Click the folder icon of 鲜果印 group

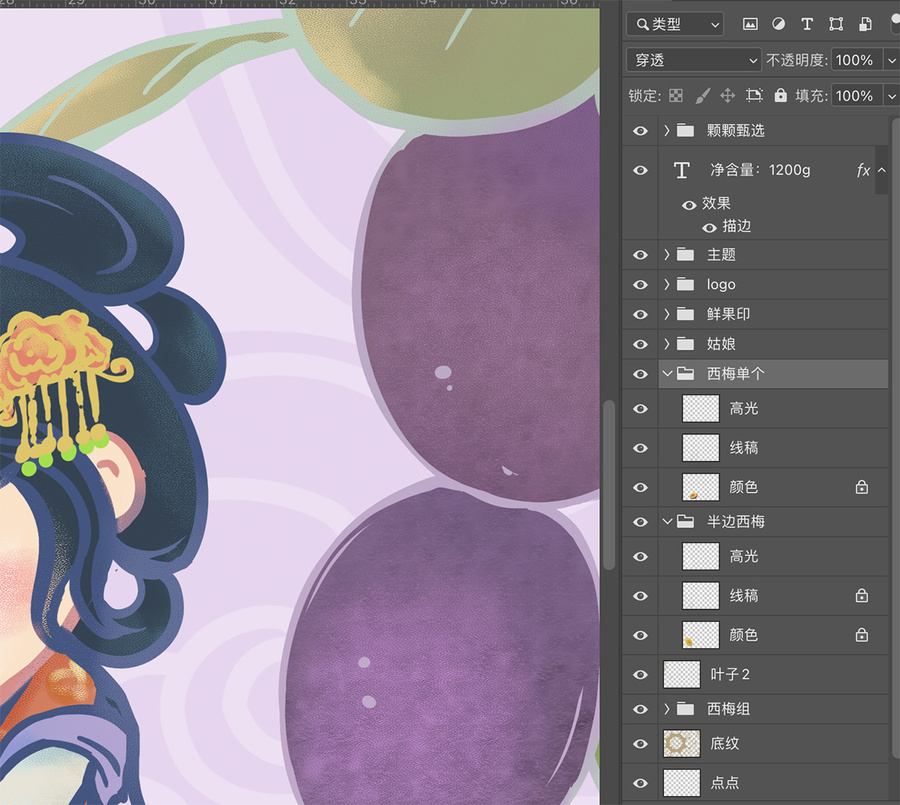tap(685, 314)
